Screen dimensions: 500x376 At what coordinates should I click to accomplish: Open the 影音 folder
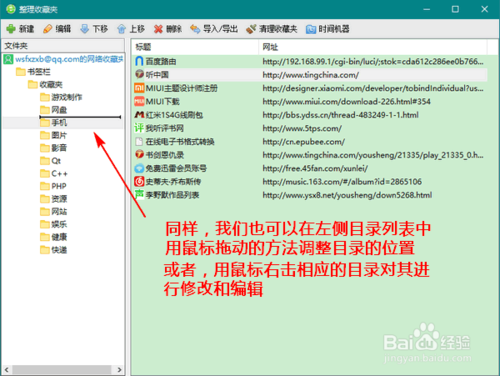[x=54, y=148]
